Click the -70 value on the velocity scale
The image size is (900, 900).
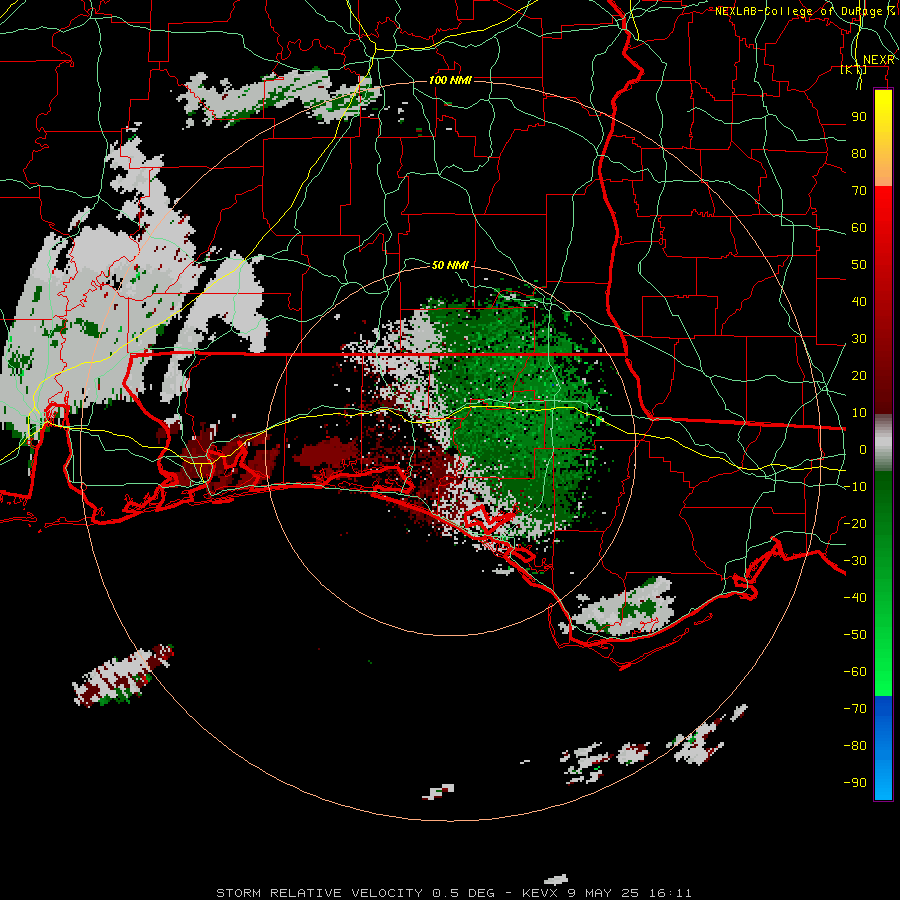pyautogui.click(x=855, y=709)
